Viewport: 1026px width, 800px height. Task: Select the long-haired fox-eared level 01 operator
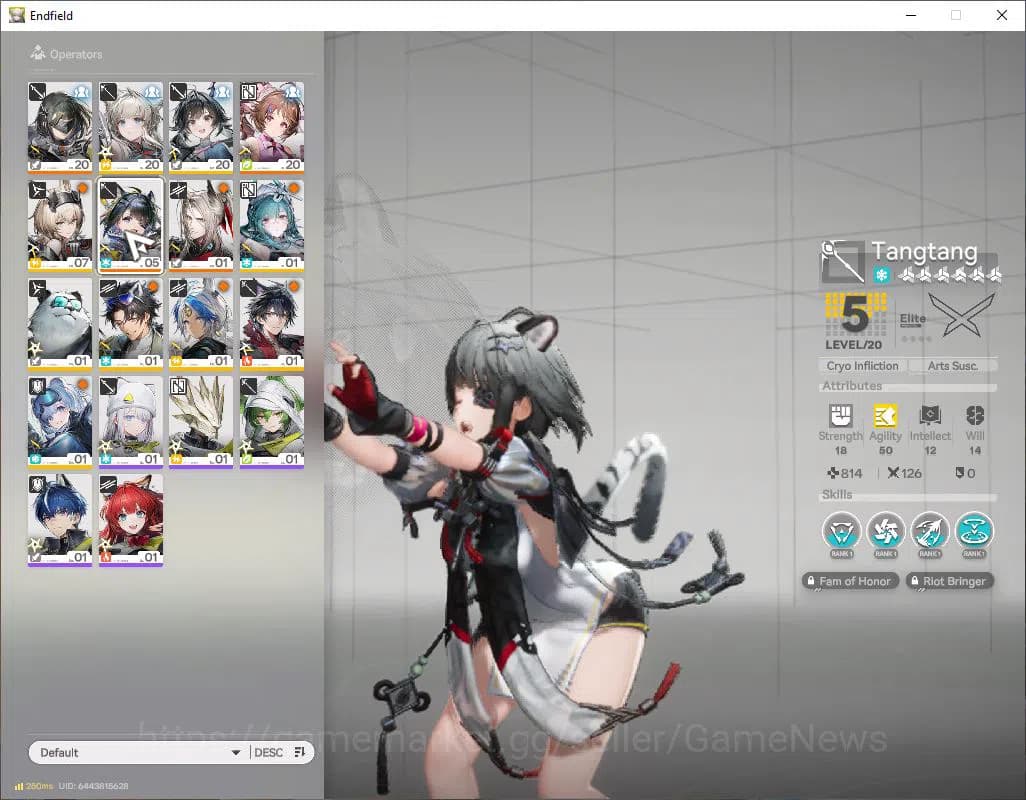pos(201,225)
